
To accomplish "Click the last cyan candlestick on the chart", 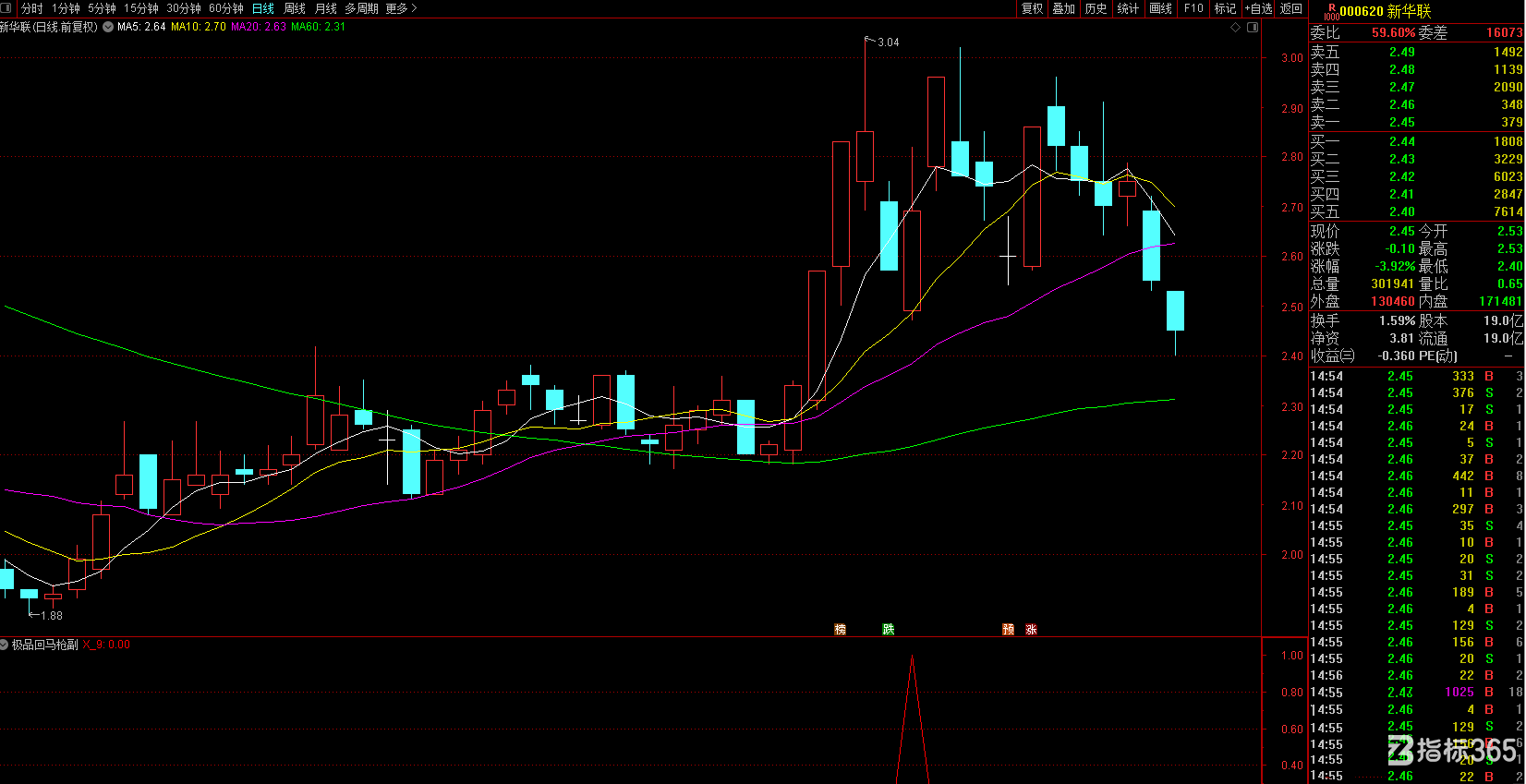I will pyautogui.click(x=1175, y=311).
